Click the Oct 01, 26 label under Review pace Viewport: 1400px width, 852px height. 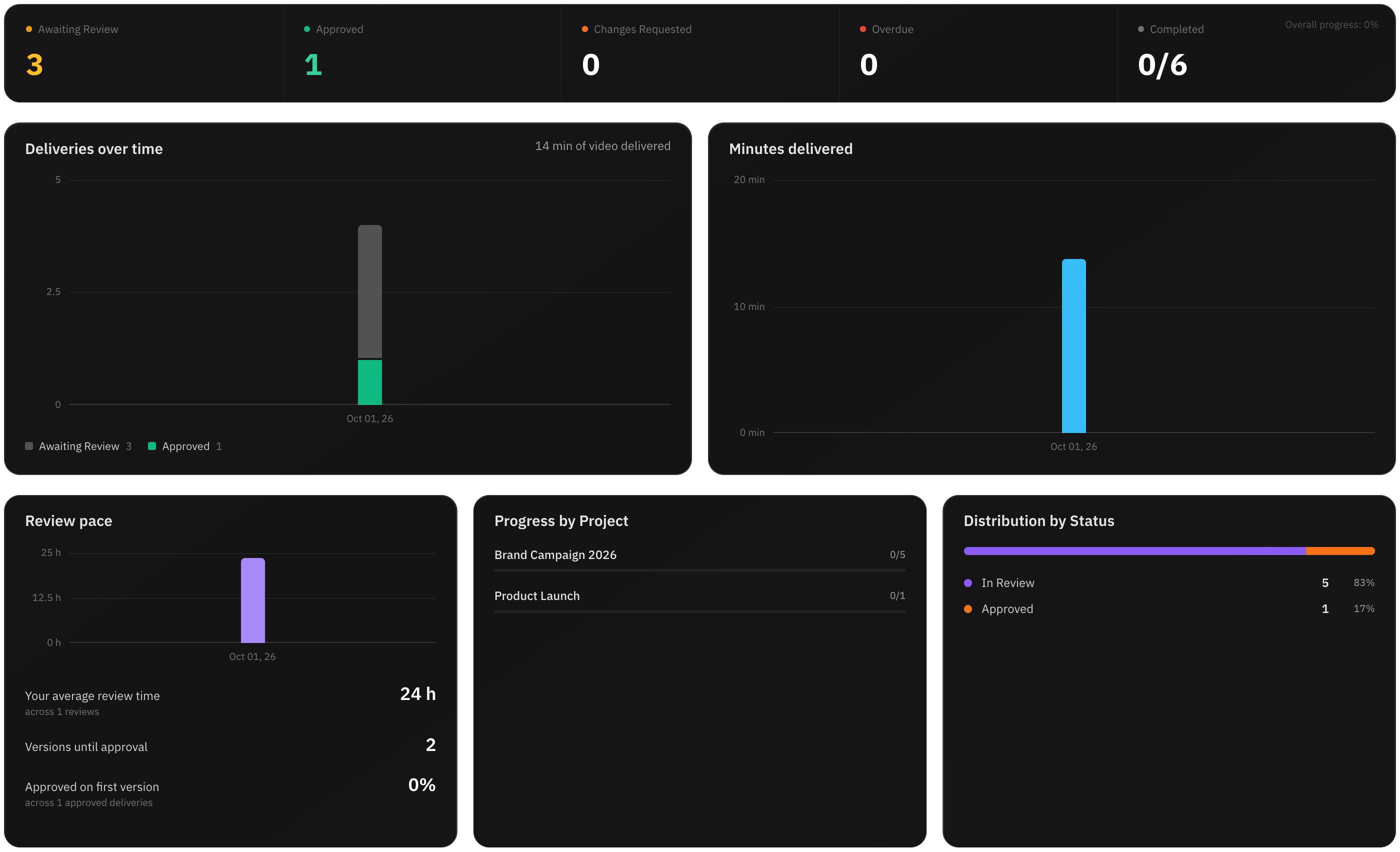coord(252,656)
